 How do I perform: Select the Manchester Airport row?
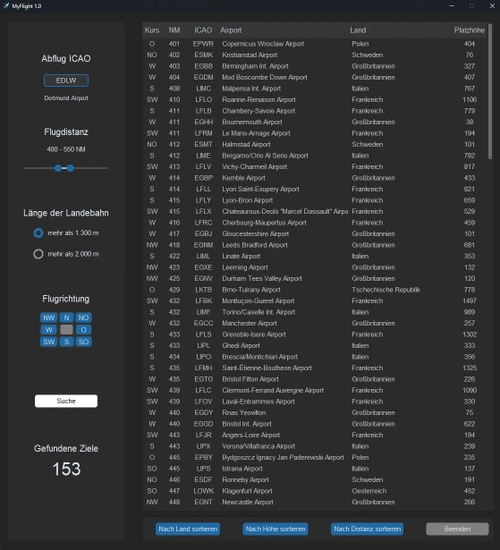[314, 323]
